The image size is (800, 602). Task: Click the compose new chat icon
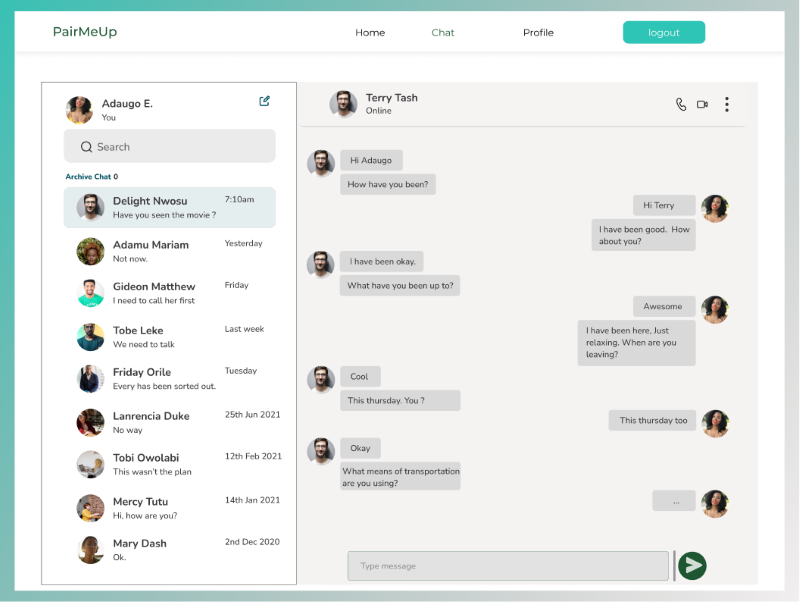(x=264, y=101)
